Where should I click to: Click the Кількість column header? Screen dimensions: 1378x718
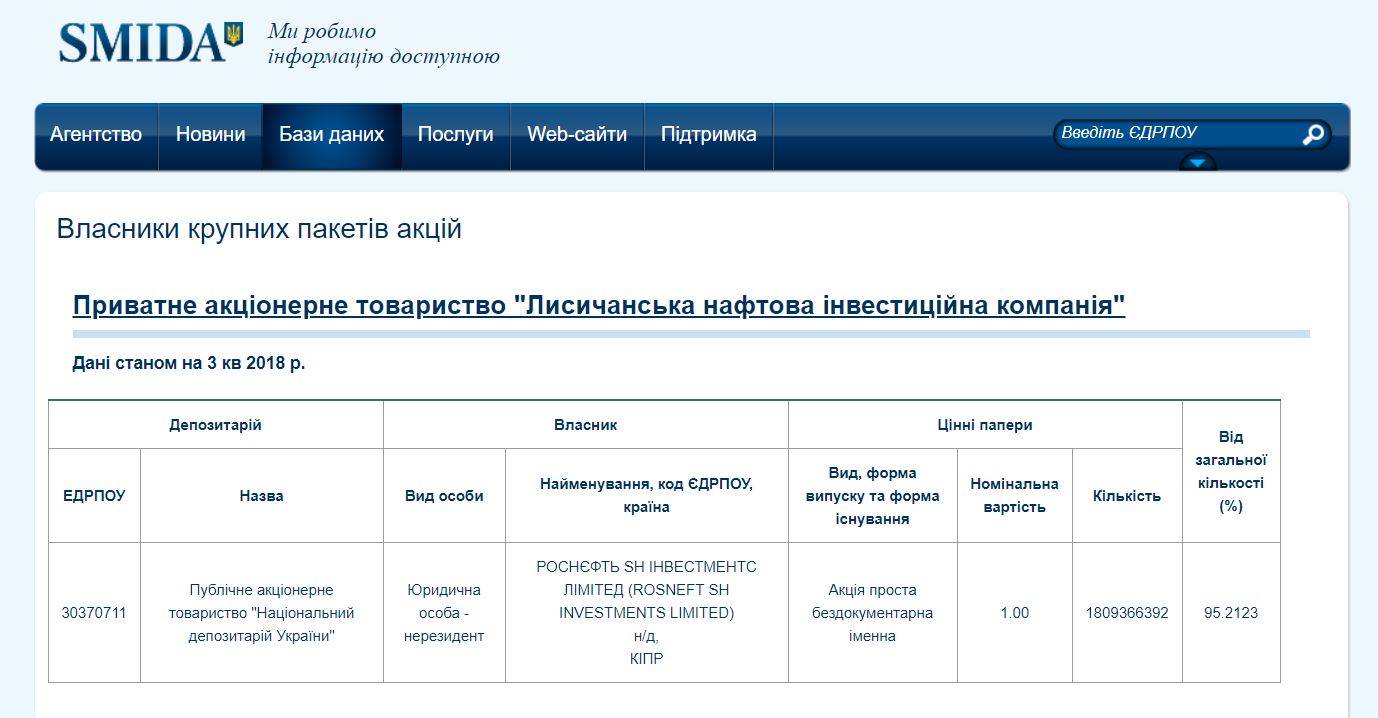tap(1127, 496)
